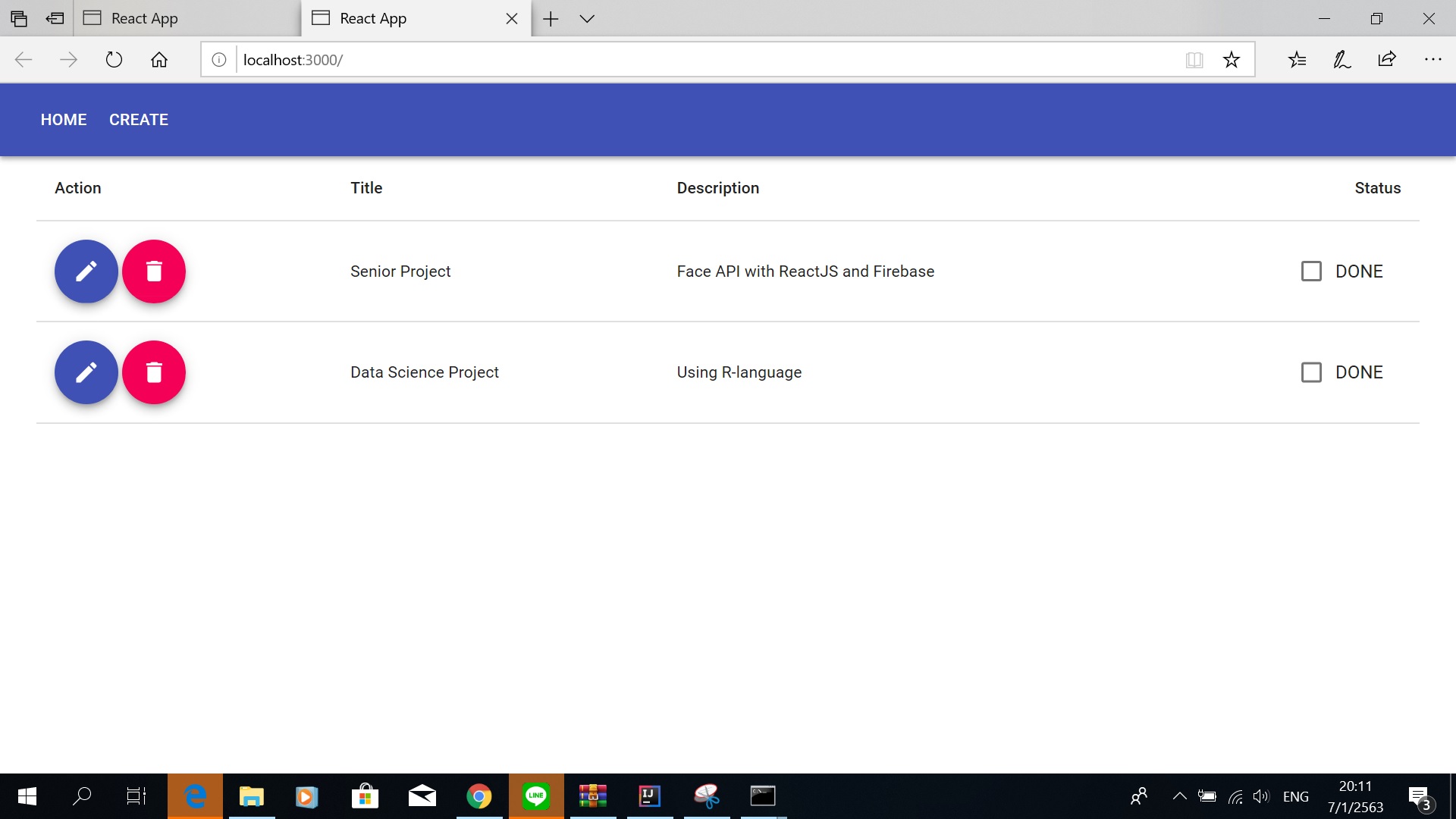Open Microsoft Edge from taskbar
Screen dimensions: 1456x819
click(x=196, y=796)
